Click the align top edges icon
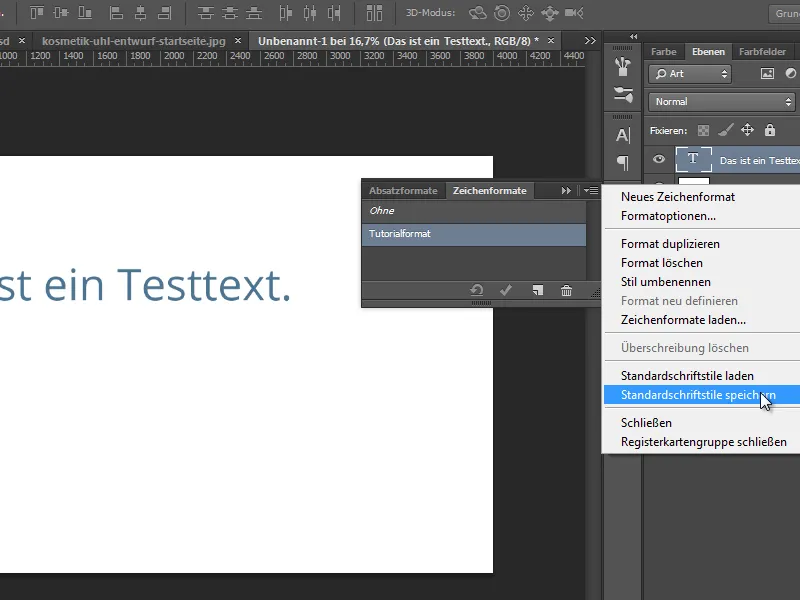Image resolution: width=800 pixels, height=600 pixels. coord(36,13)
